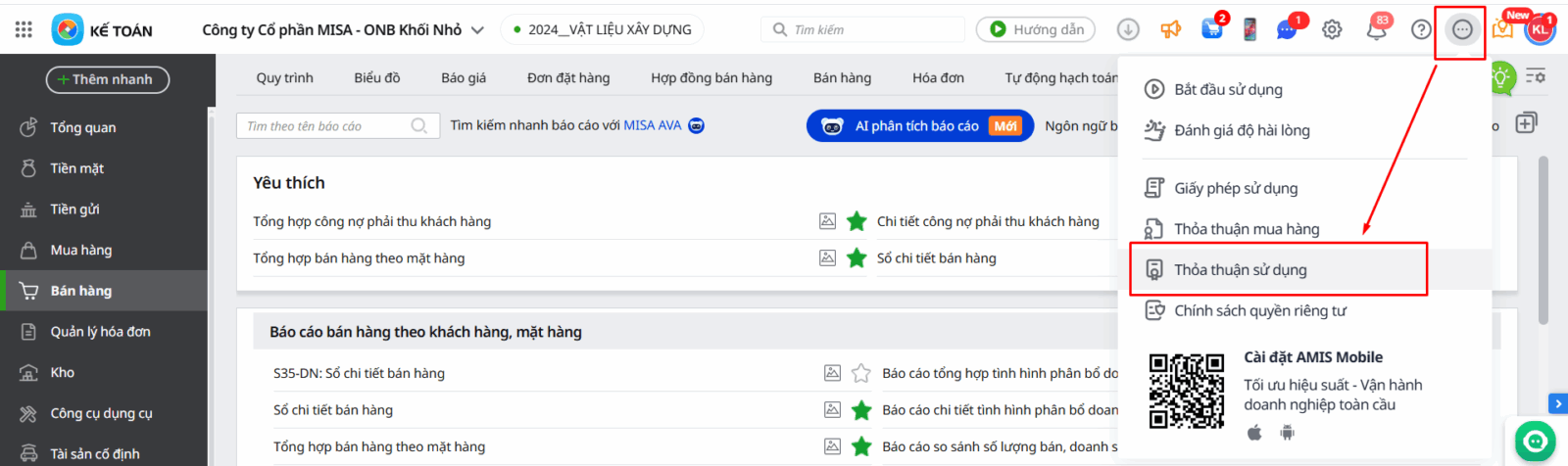Open the app launcher grid icon

point(24,29)
